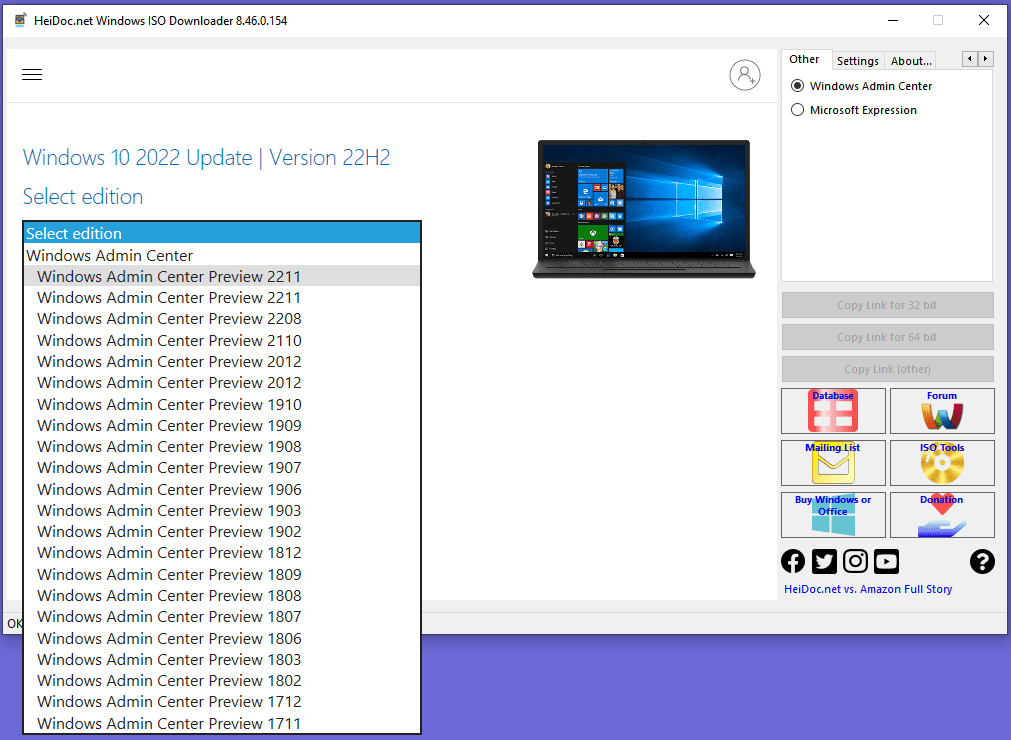Click the help question mark icon
This screenshot has width=1011, height=740.
(x=982, y=561)
